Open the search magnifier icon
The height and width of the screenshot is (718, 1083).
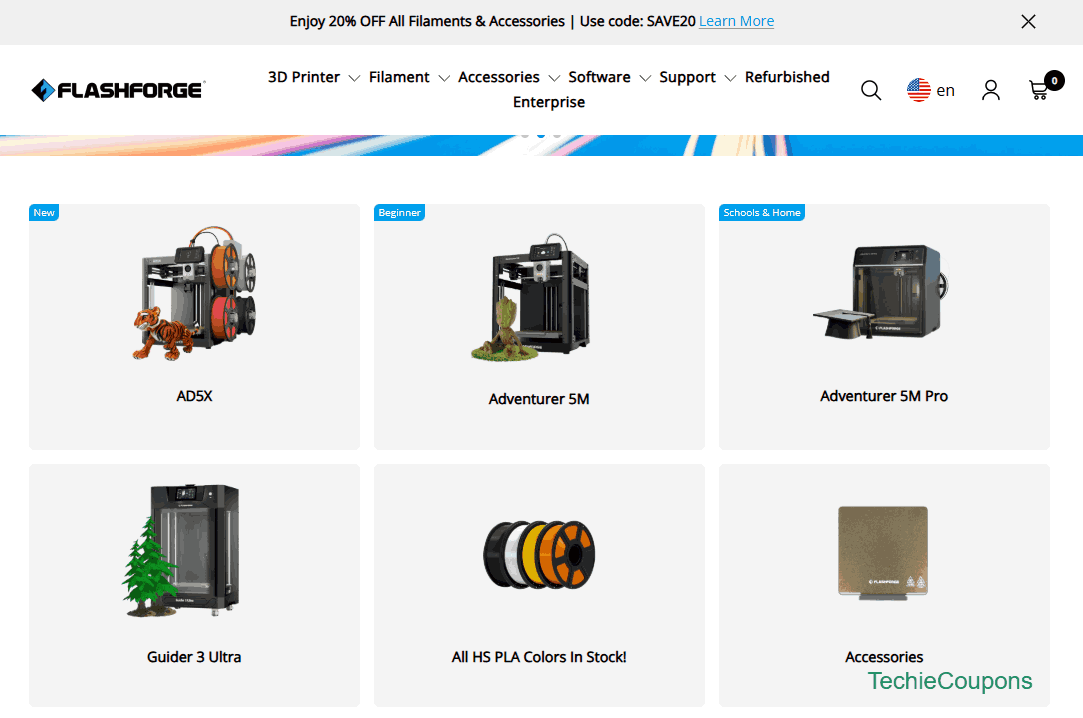[x=871, y=90]
